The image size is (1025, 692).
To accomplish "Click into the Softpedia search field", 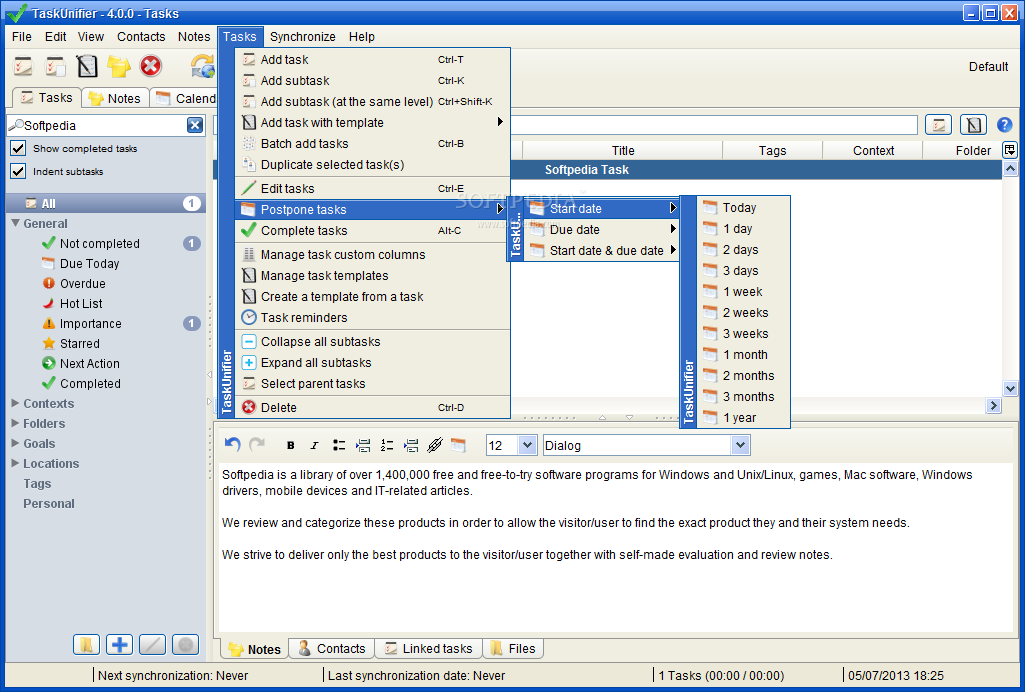I will (103, 125).
